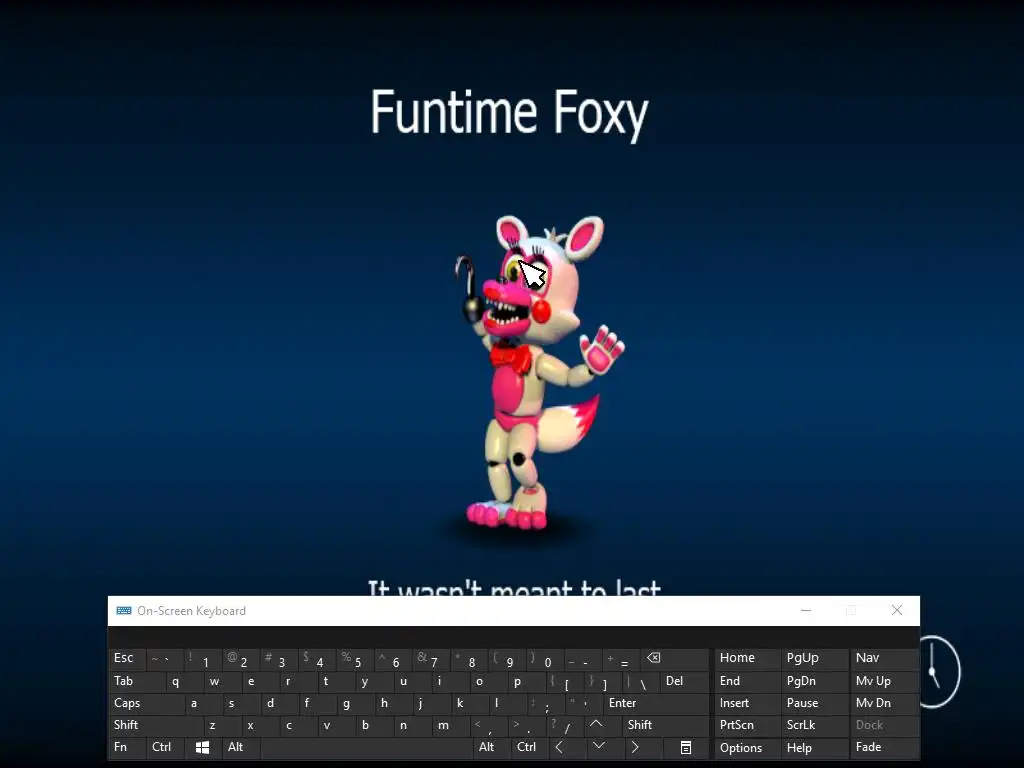Viewport: 1024px width, 768px height.
Task: Click the Esc key
Action: [127, 658]
